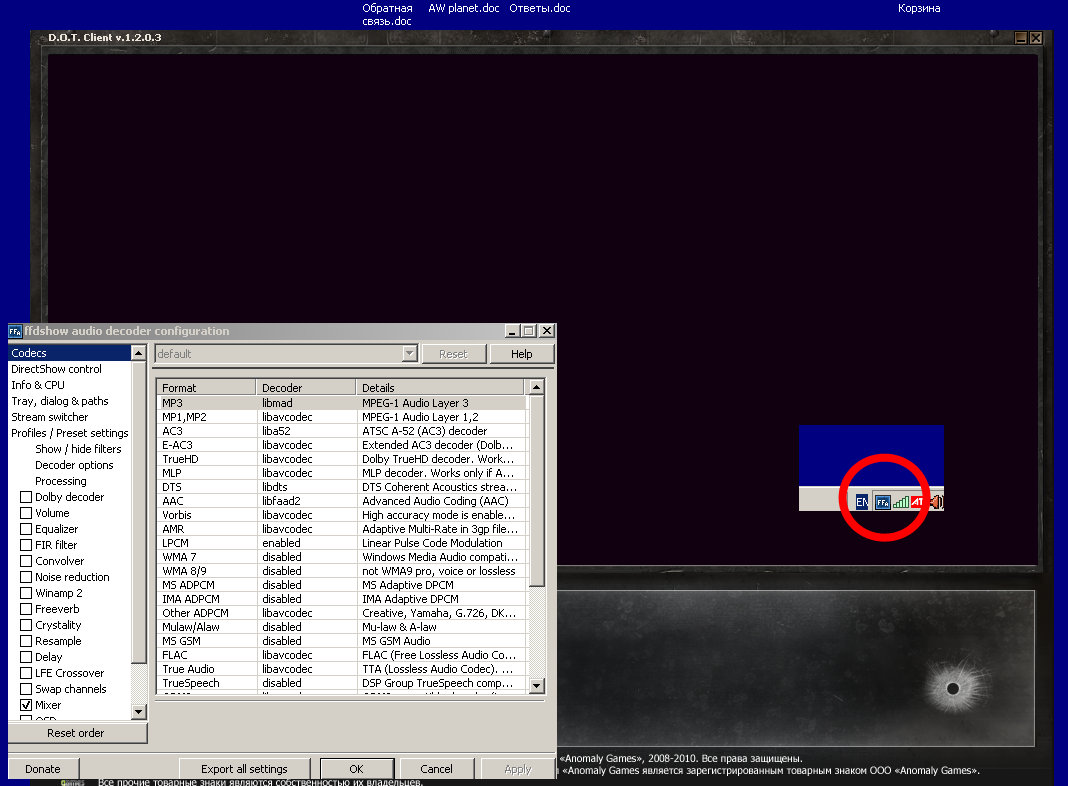Change the AAC decoder from libfaad2
The height and width of the screenshot is (786, 1068).
(x=306, y=501)
